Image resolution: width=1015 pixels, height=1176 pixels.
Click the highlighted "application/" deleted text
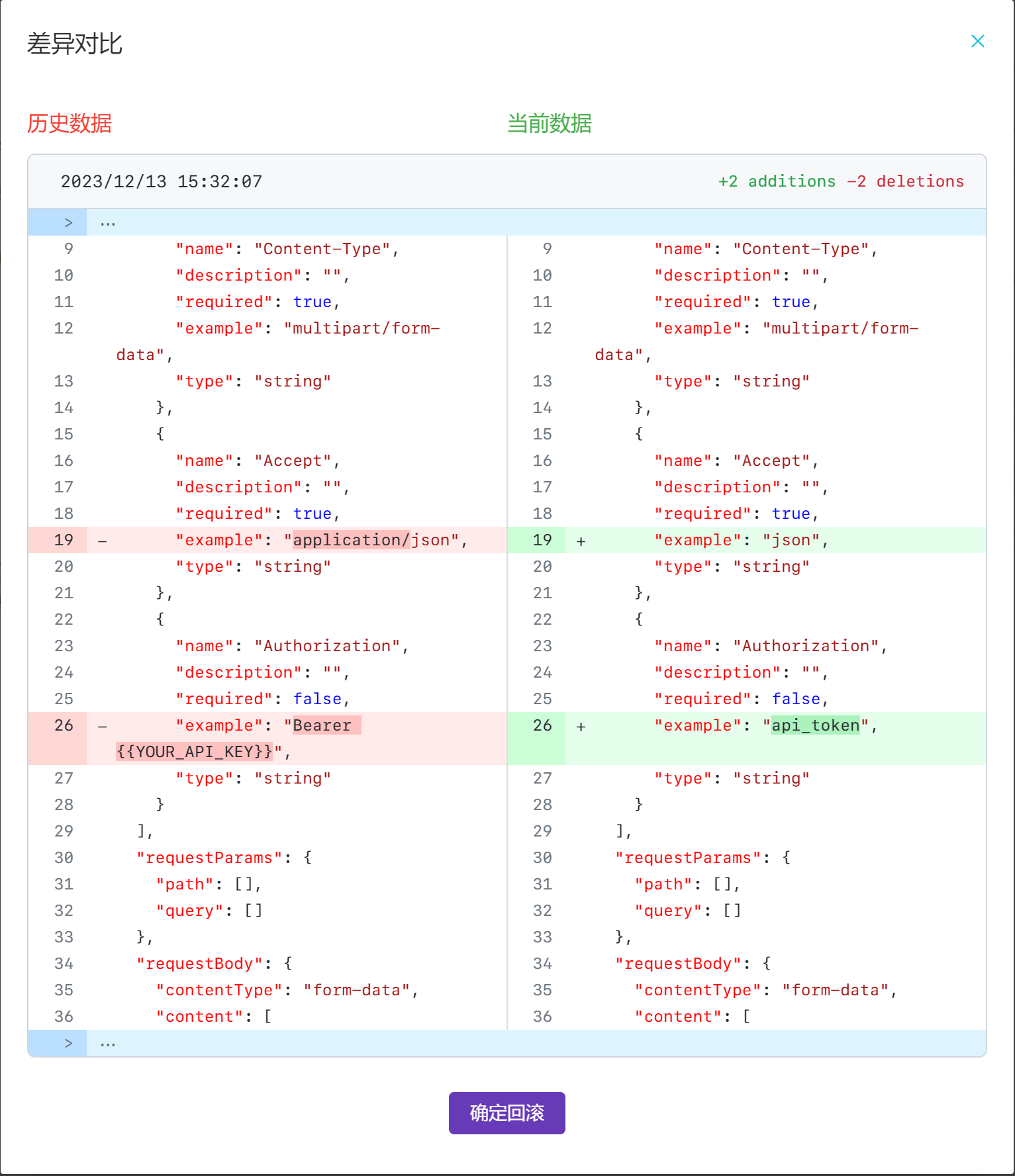tap(352, 540)
